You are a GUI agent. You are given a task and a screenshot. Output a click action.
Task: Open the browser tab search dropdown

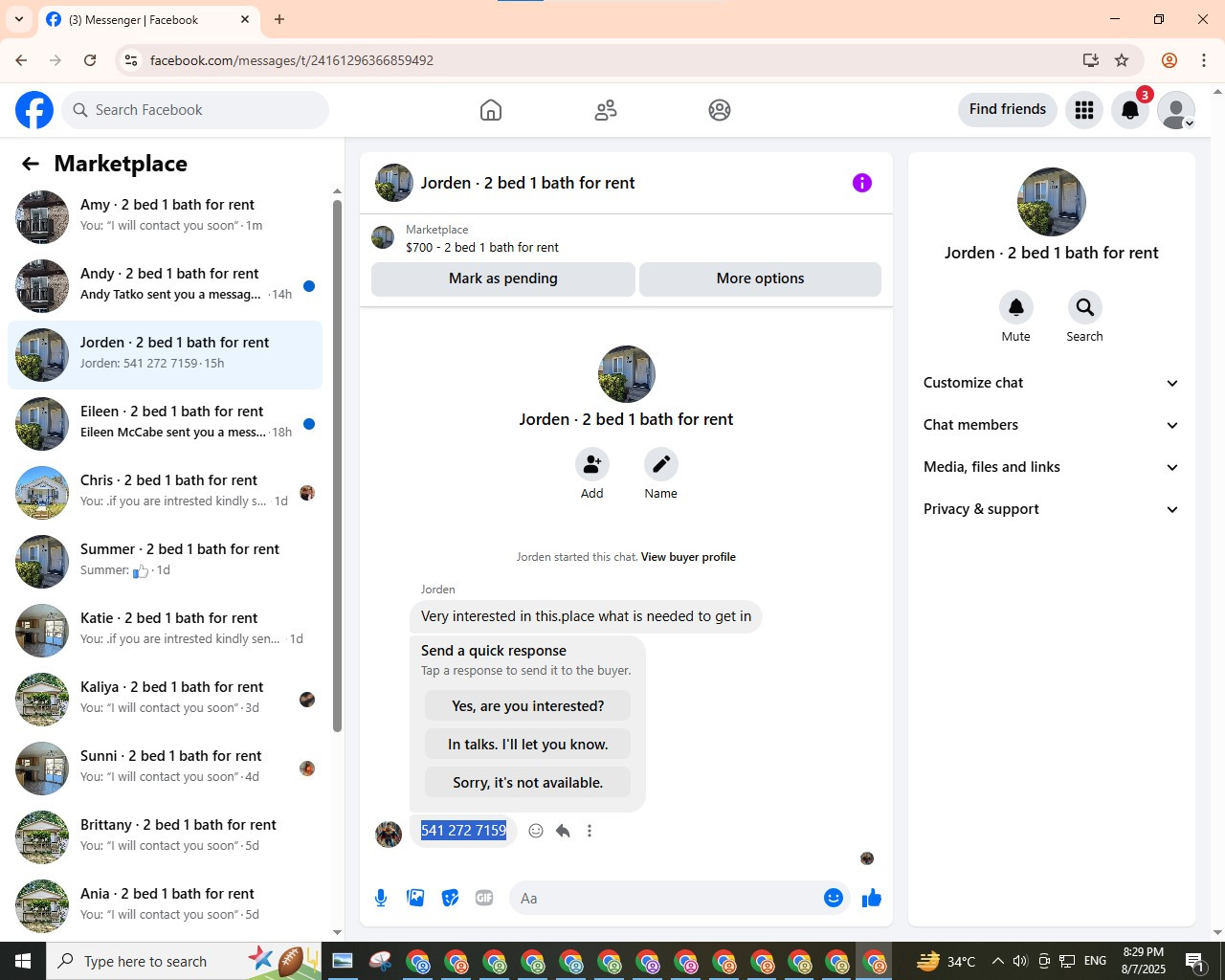coord(19,19)
